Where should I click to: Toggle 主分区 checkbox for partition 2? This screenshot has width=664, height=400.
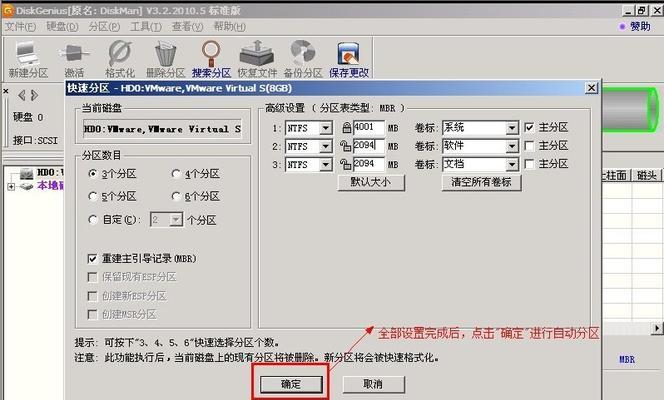(x=529, y=146)
